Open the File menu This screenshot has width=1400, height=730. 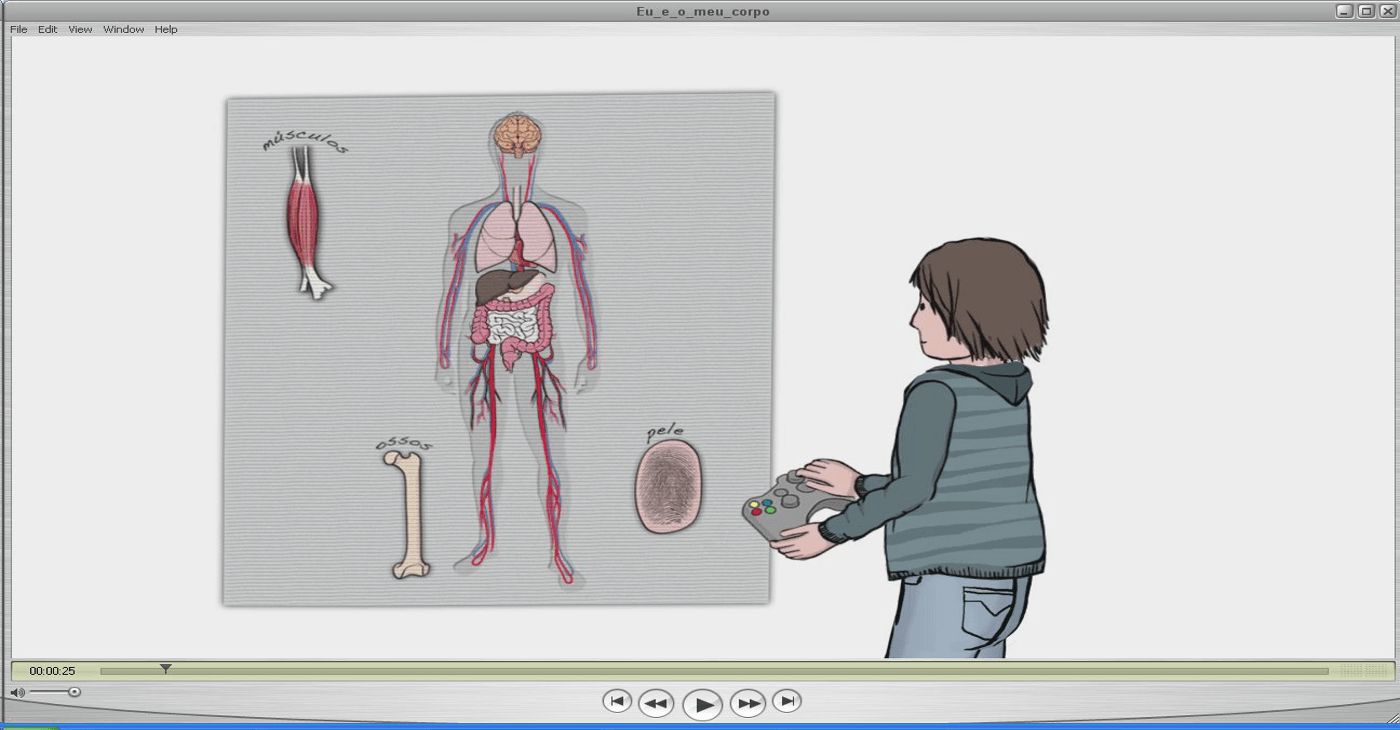pyautogui.click(x=19, y=30)
